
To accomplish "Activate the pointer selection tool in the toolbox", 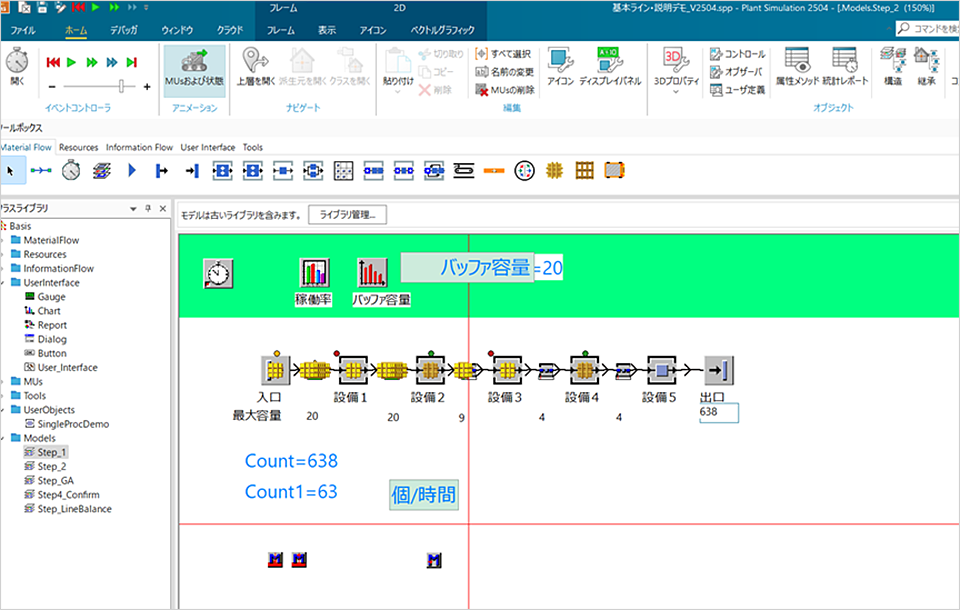I will click(x=11, y=171).
